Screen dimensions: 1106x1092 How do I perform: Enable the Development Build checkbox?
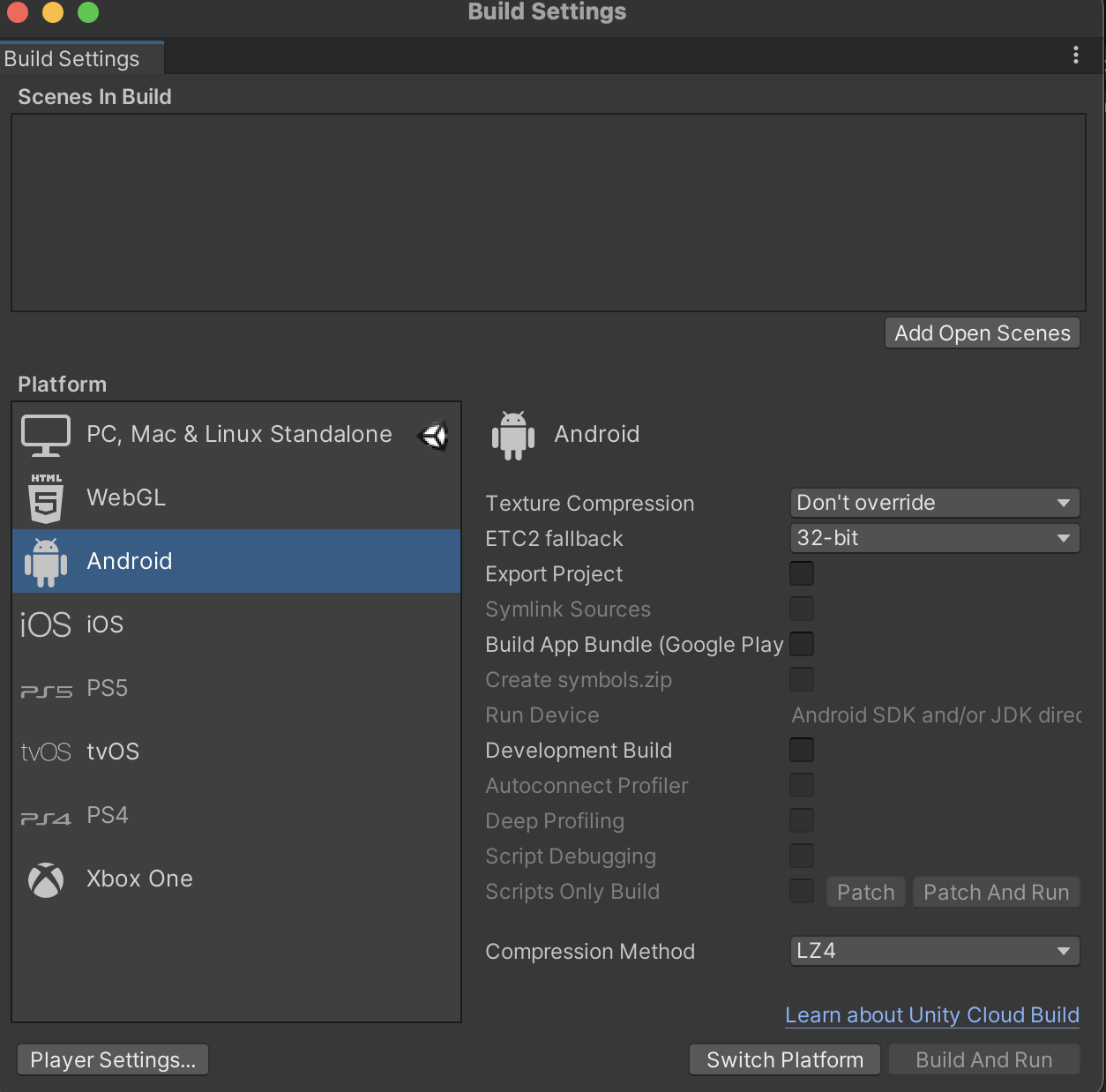coord(802,750)
